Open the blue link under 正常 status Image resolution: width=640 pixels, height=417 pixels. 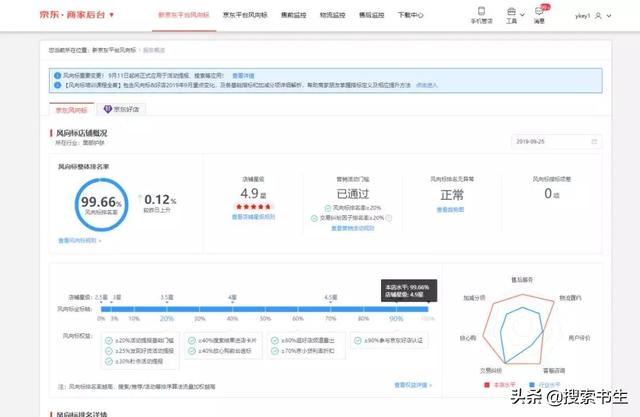pyautogui.click(x=450, y=210)
